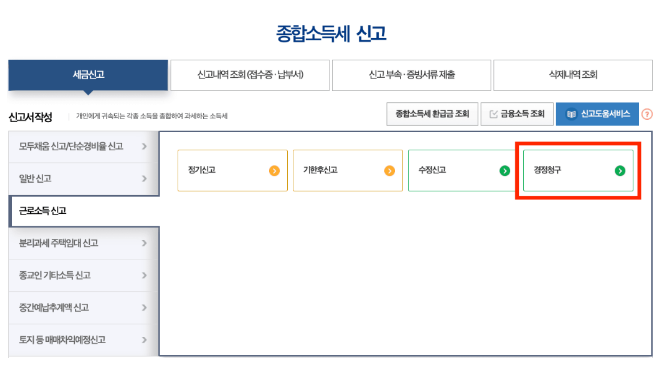662x368 pixels.
Task: Expand the chevron beside 분리과세 주택임대 신고
Action: click(144, 243)
